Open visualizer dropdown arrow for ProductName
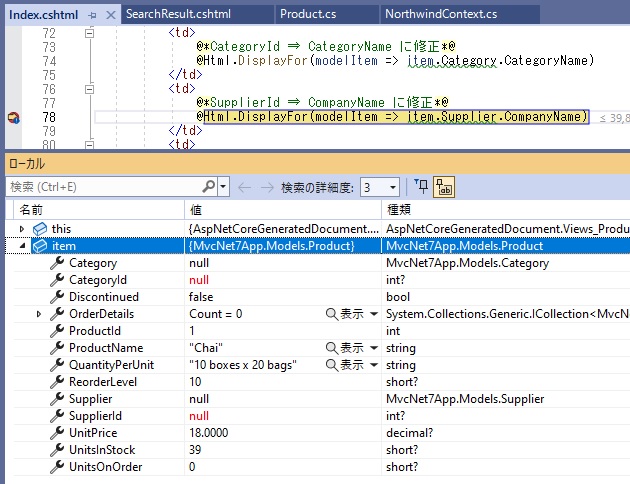The width and height of the screenshot is (630, 484). pos(374,347)
